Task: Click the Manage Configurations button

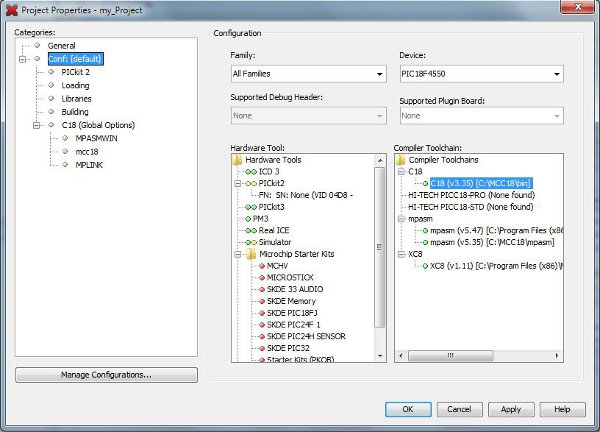Action: pyautogui.click(x=106, y=375)
